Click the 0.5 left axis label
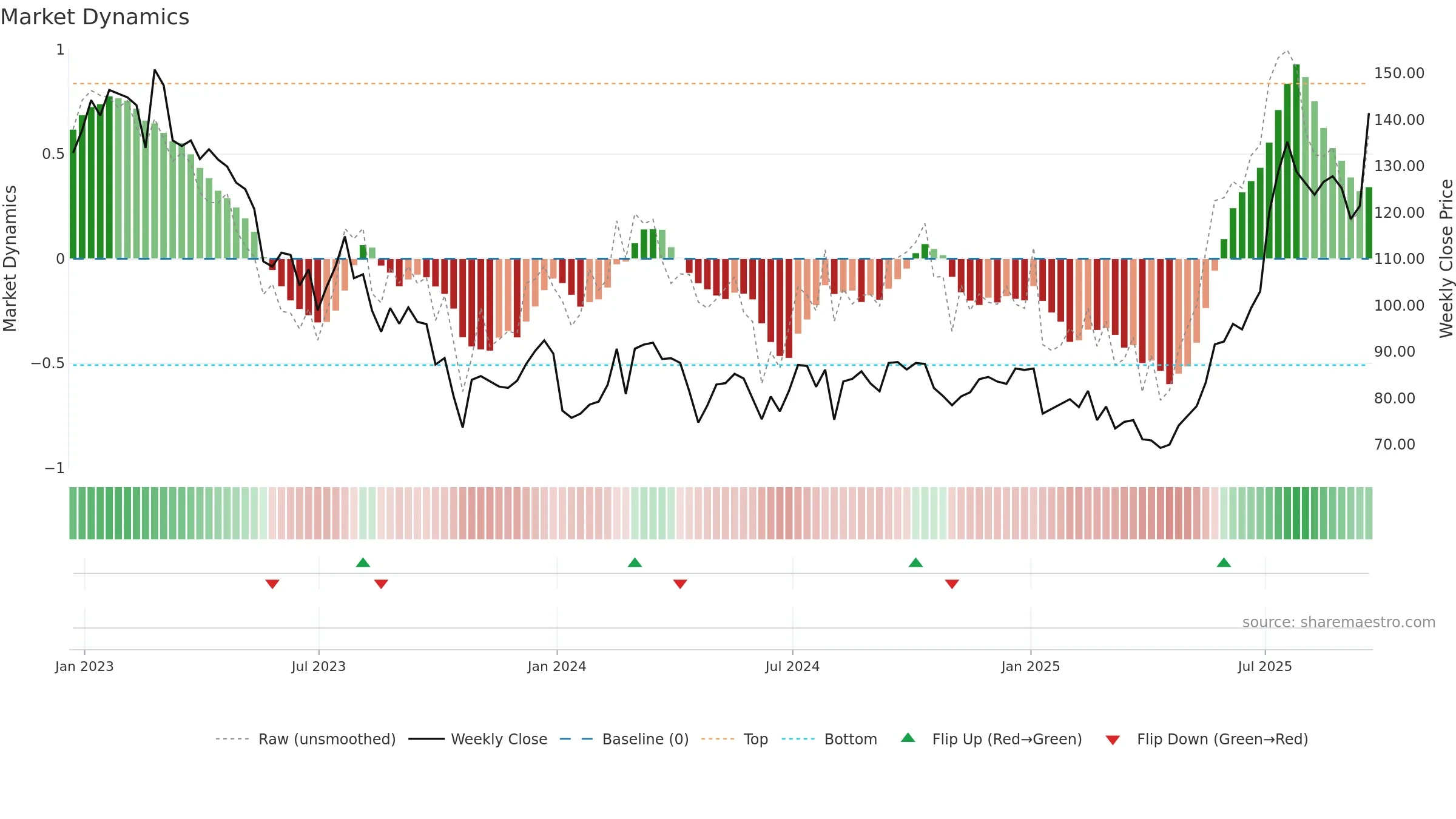 click(53, 154)
